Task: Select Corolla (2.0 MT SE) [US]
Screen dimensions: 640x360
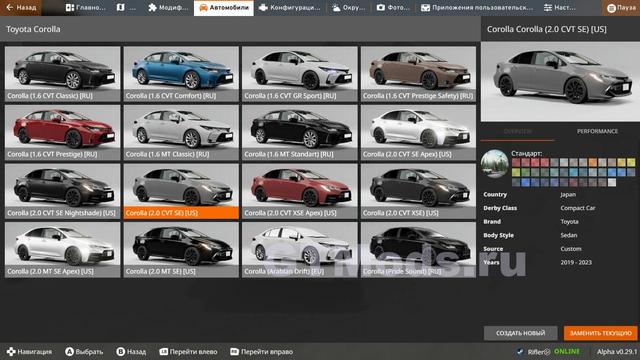Action: (x=181, y=249)
